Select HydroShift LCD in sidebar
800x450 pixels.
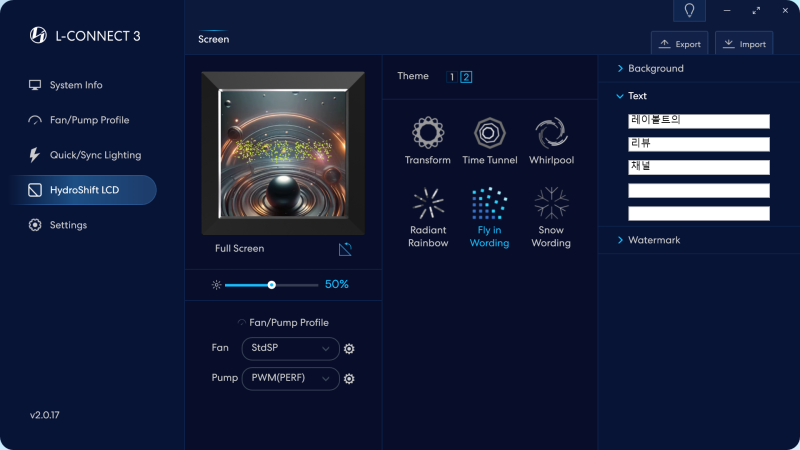pyautogui.click(x=84, y=190)
